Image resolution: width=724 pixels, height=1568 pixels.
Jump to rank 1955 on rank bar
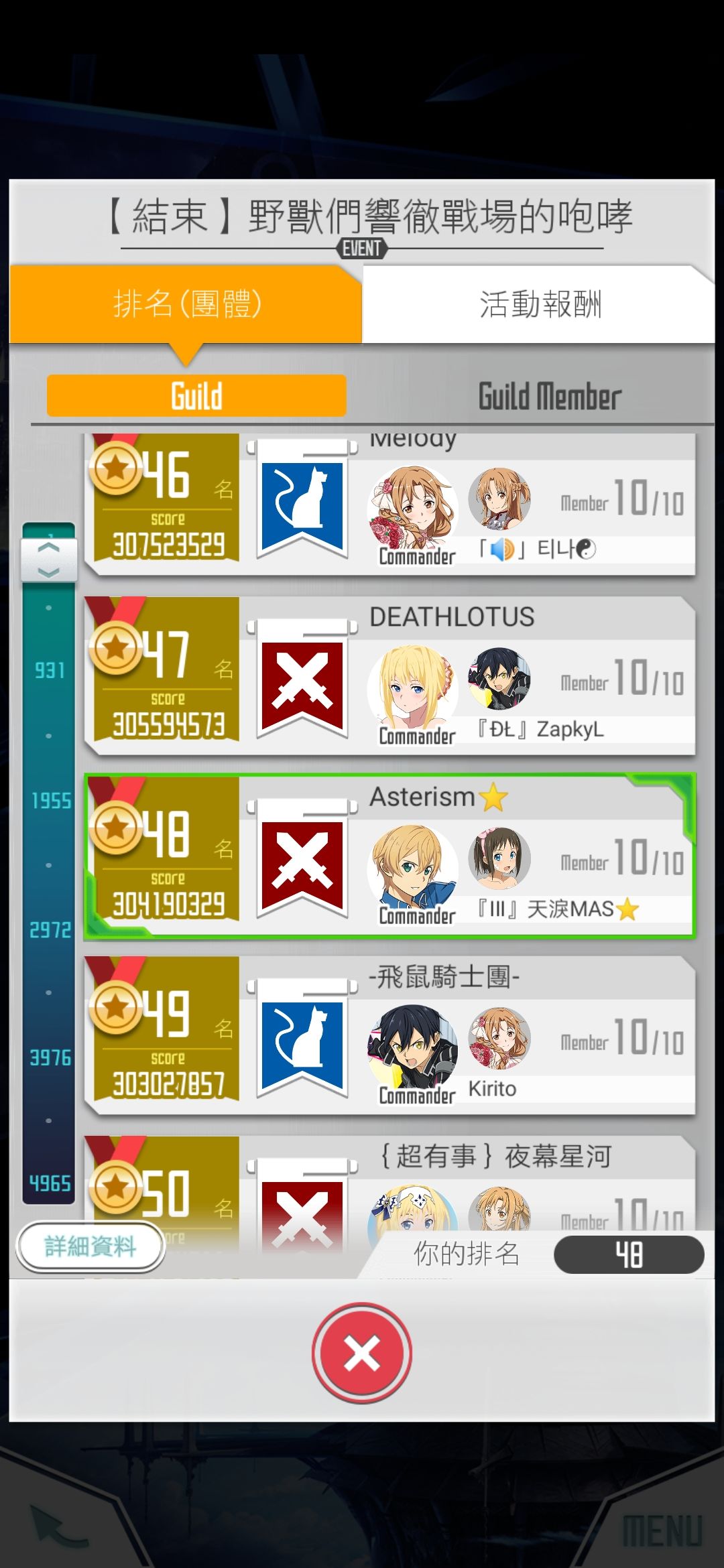click(x=51, y=800)
